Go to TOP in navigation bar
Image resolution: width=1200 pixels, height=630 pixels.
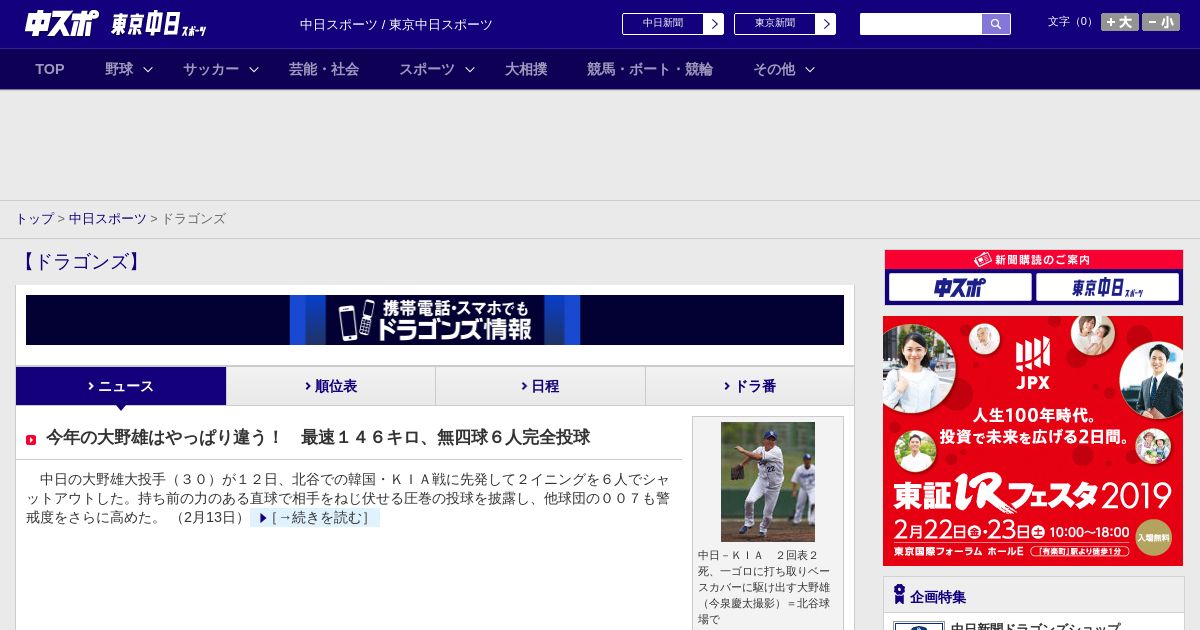[50, 69]
